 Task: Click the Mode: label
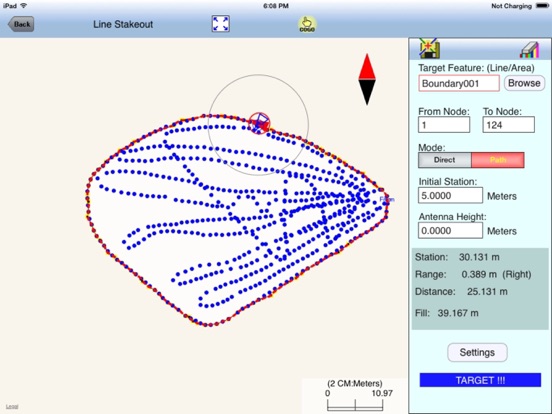click(432, 147)
